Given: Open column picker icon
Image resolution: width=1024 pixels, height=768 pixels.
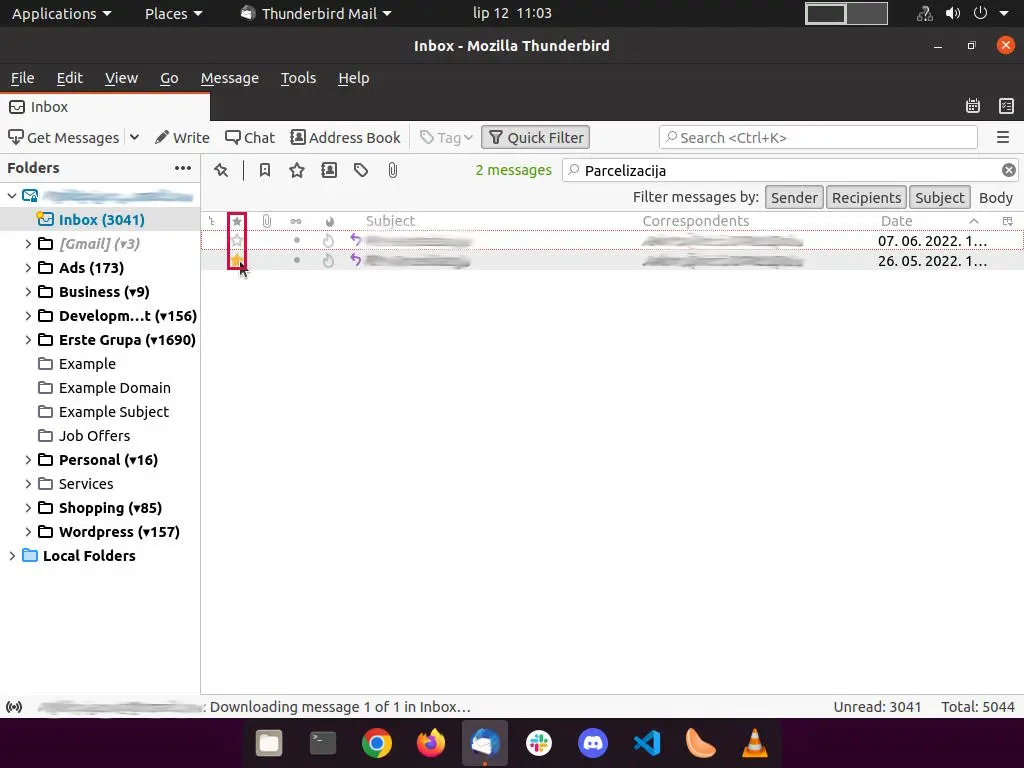Looking at the screenshot, I should pyautogui.click(x=1008, y=221).
